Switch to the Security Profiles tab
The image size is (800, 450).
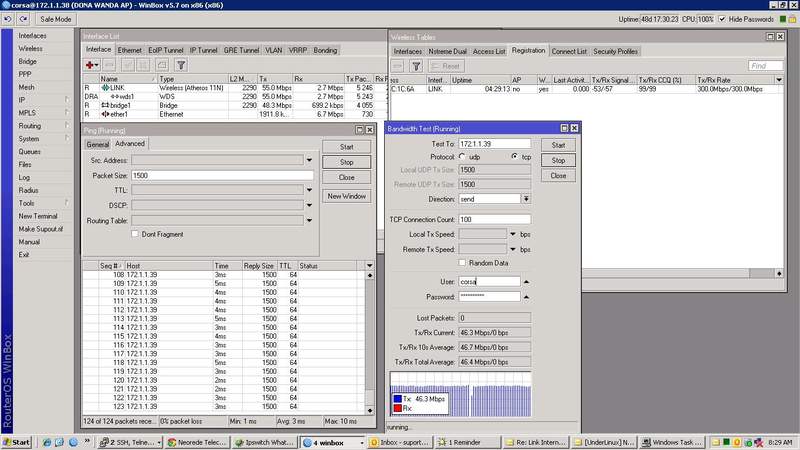tap(615, 50)
